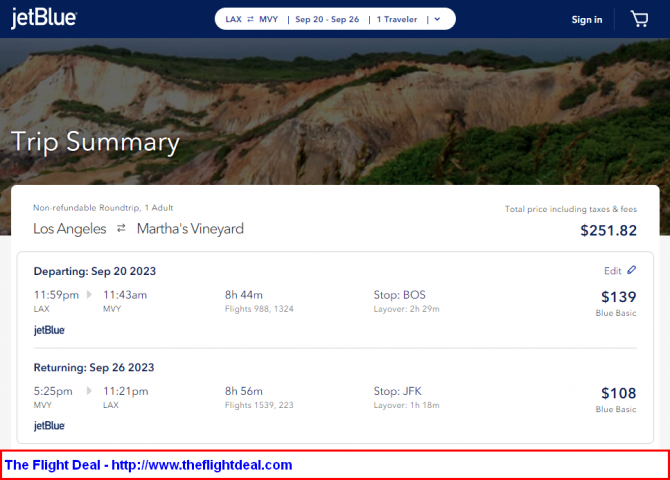The width and height of the screenshot is (670, 480).
Task: Click the LAX origin code in the search pill
Action: coord(233,19)
